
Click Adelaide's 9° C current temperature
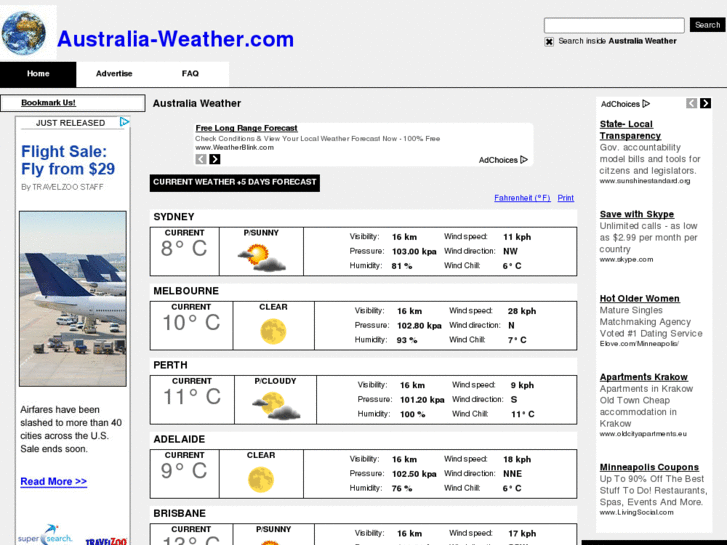184,471
